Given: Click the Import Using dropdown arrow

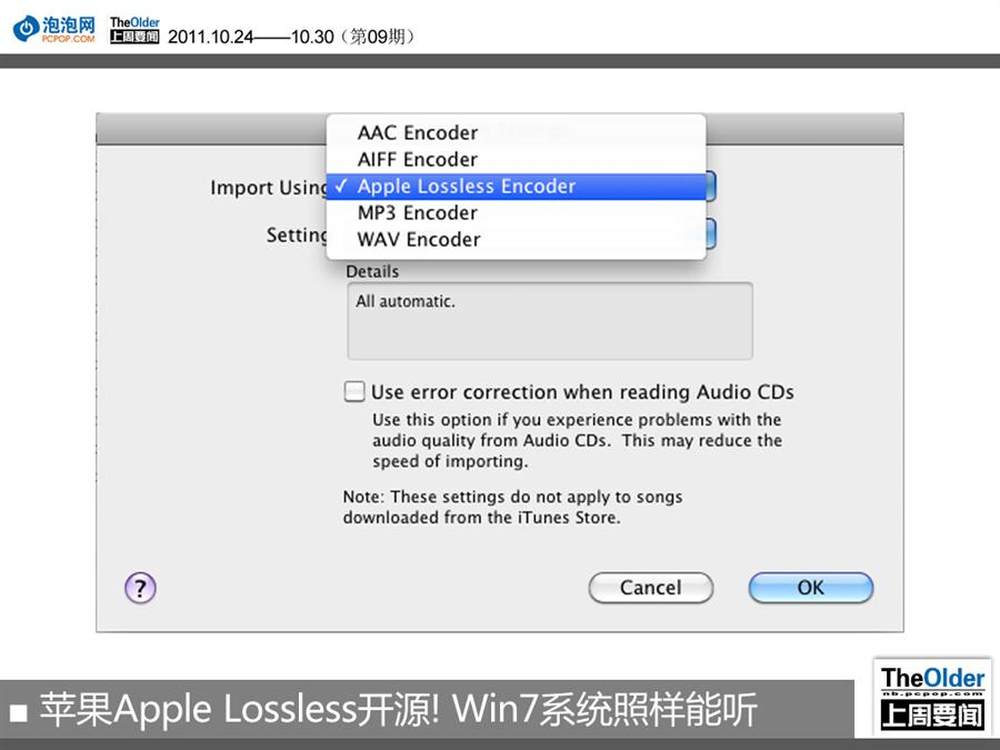Looking at the screenshot, I should point(710,186).
